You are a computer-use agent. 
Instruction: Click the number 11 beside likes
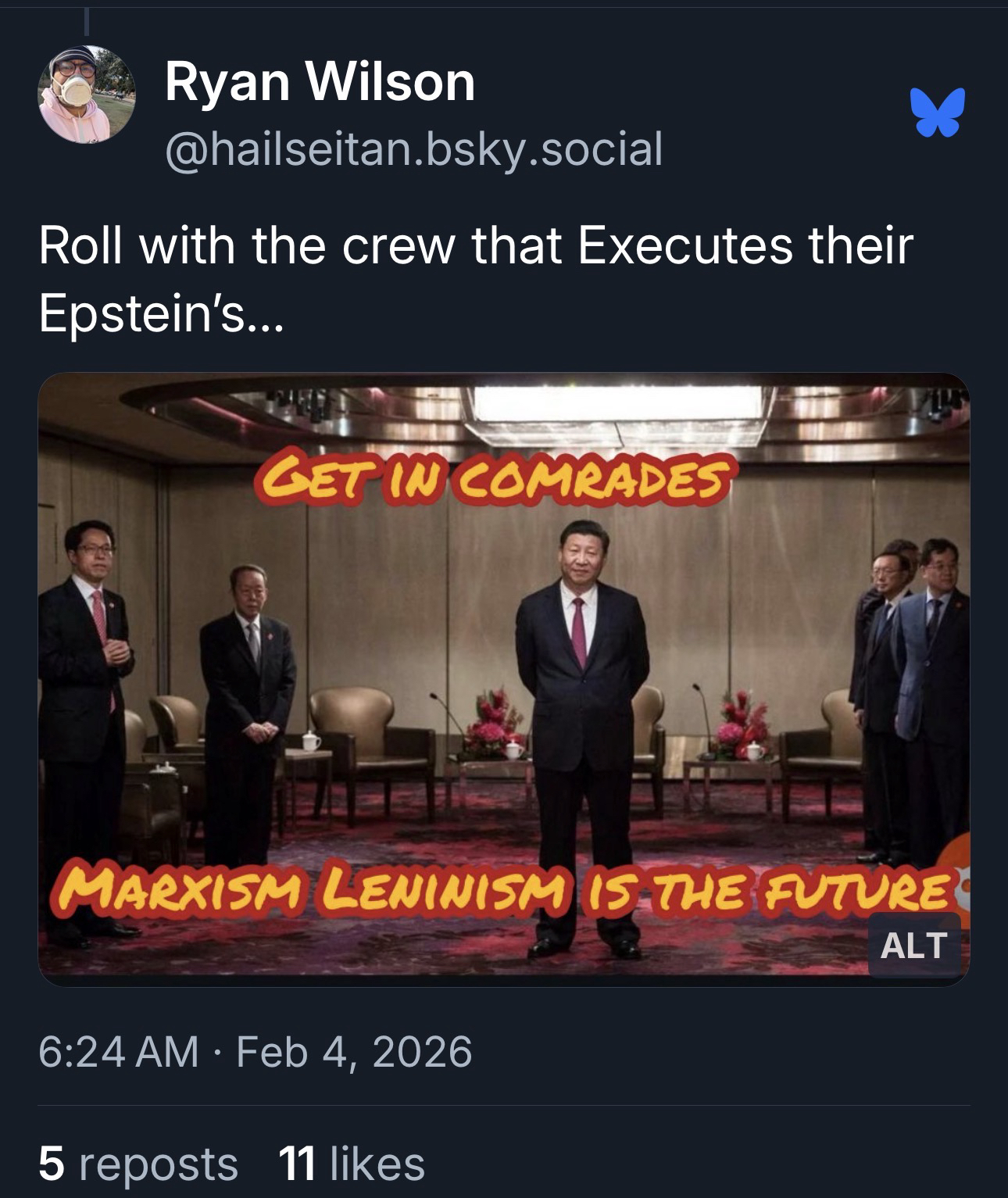(x=297, y=1163)
